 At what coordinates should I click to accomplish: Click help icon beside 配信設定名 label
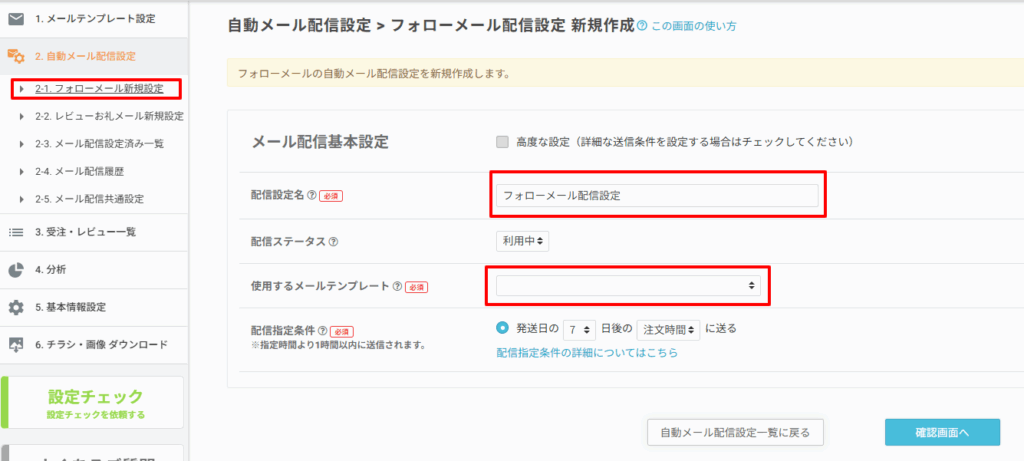click(x=312, y=196)
